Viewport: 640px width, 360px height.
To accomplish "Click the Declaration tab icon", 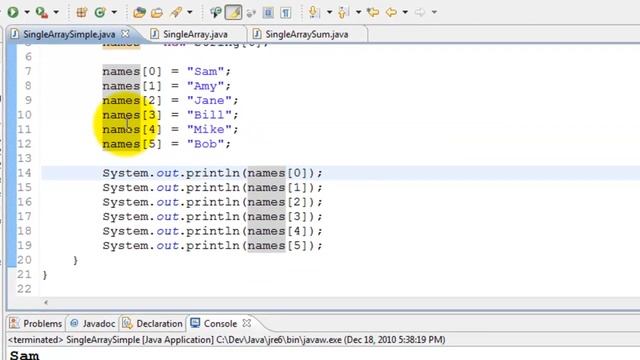I will [127, 323].
